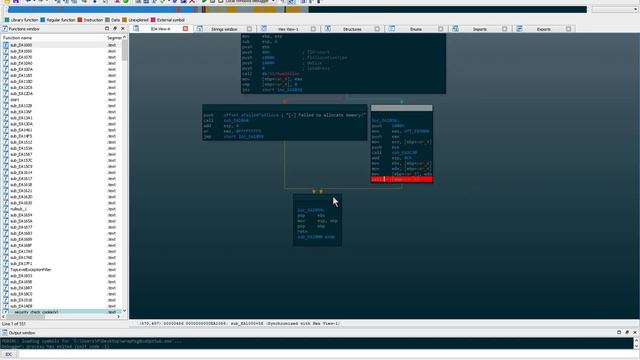
Task: Select the first function row sub_EA1000
Action: pyautogui.click(x=61, y=45)
